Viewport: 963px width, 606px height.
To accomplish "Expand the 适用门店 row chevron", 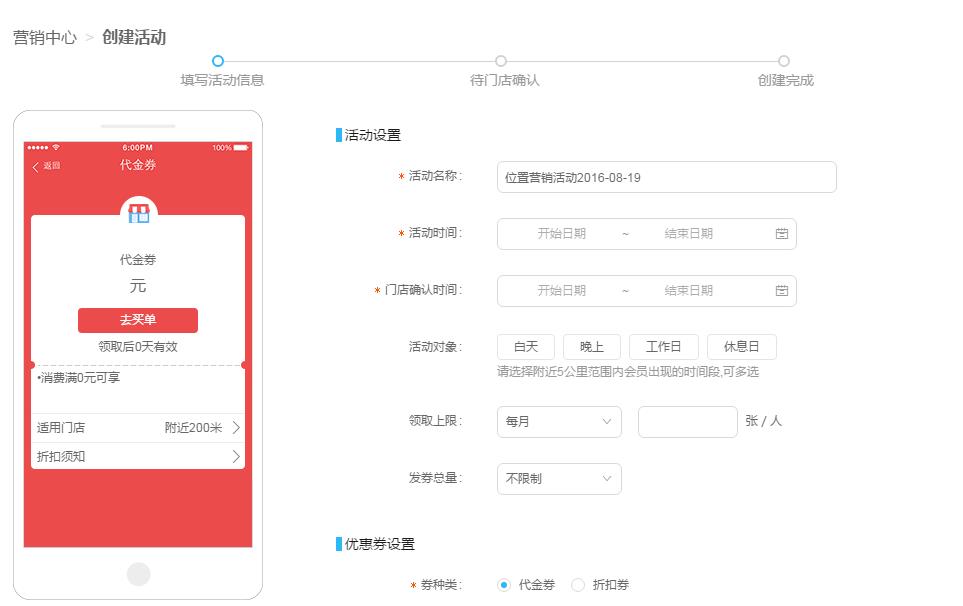I will click(236, 428).
